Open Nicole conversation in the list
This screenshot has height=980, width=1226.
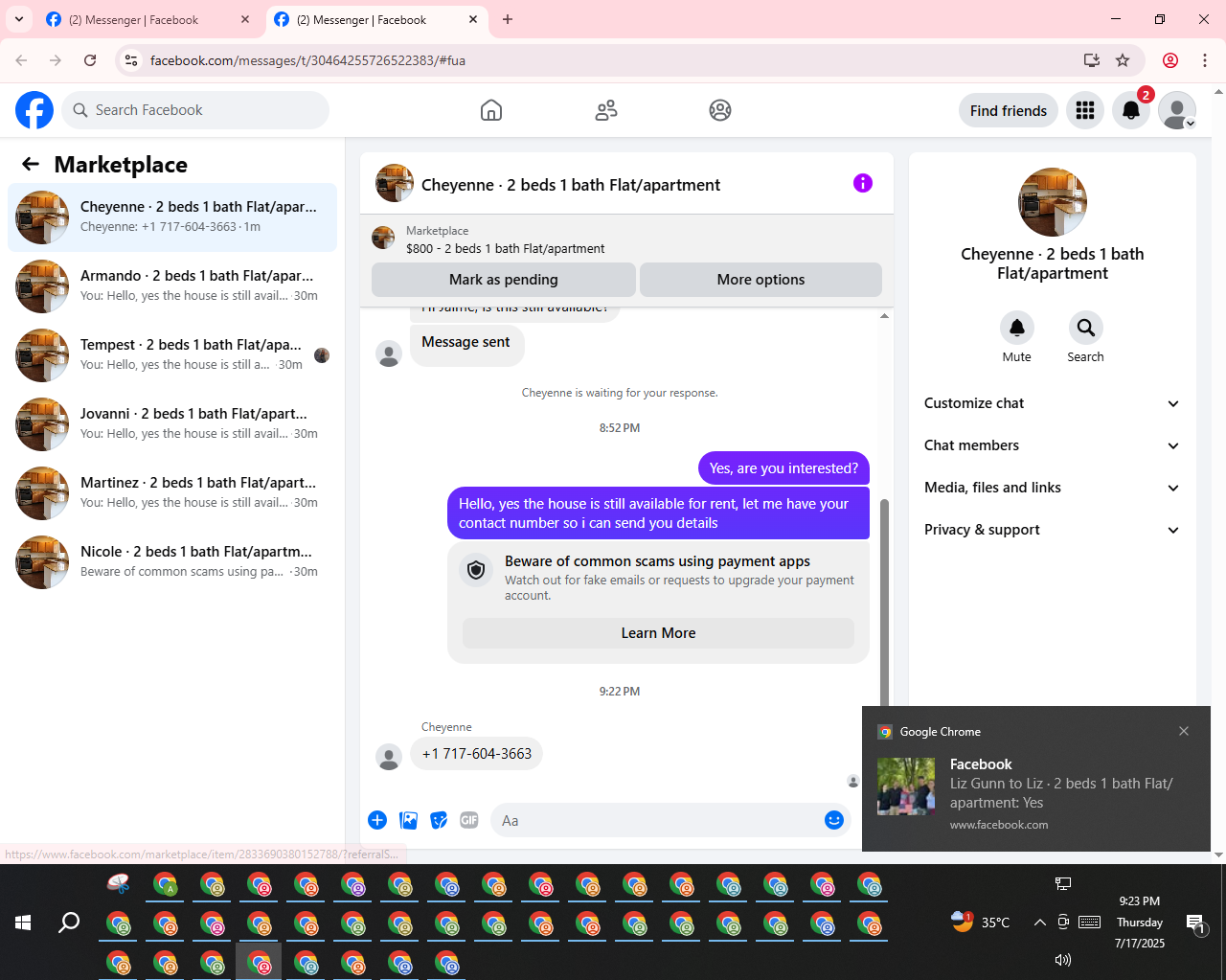click(172, 562)
